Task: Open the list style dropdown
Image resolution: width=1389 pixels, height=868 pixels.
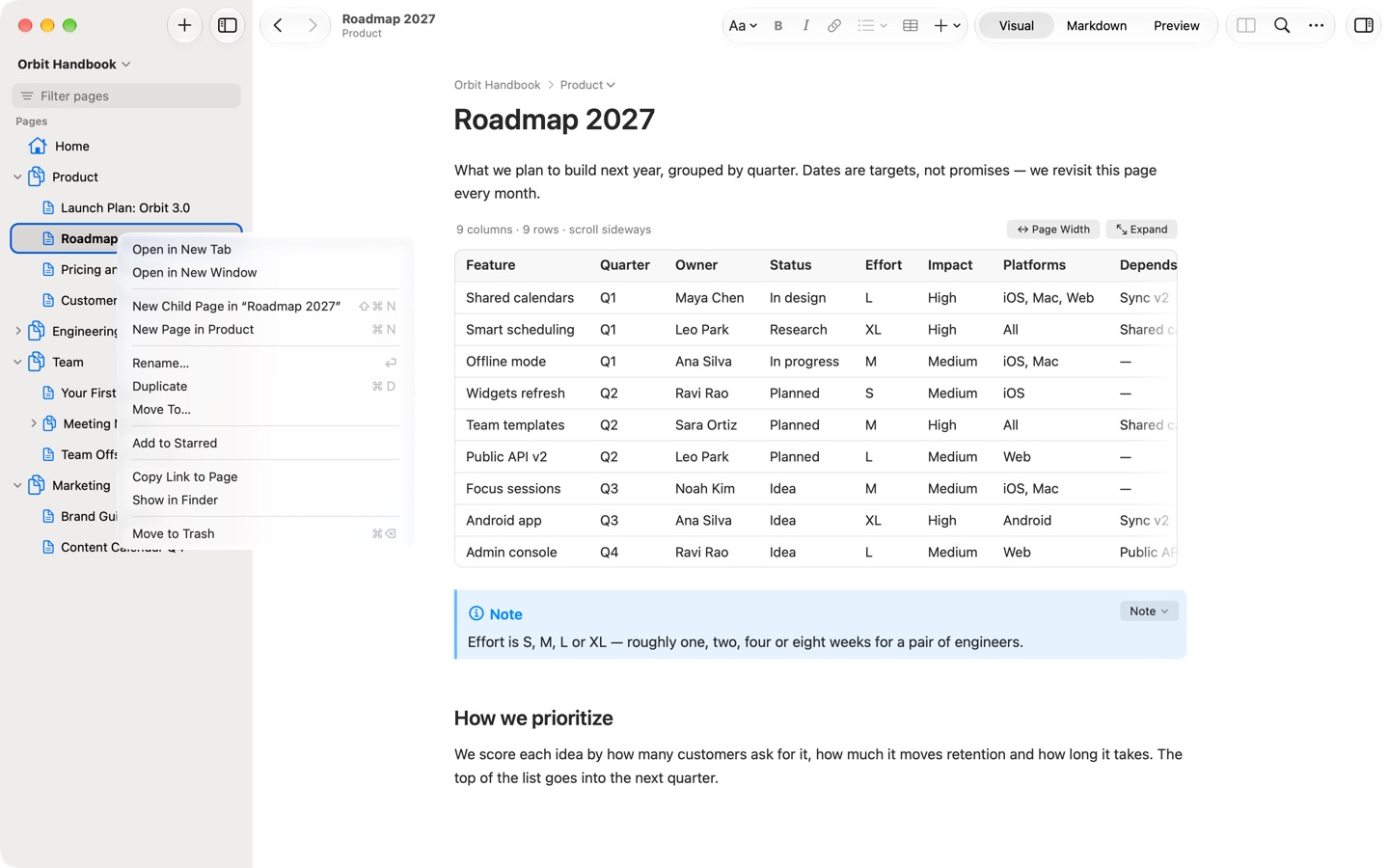Action: [872, 26]
